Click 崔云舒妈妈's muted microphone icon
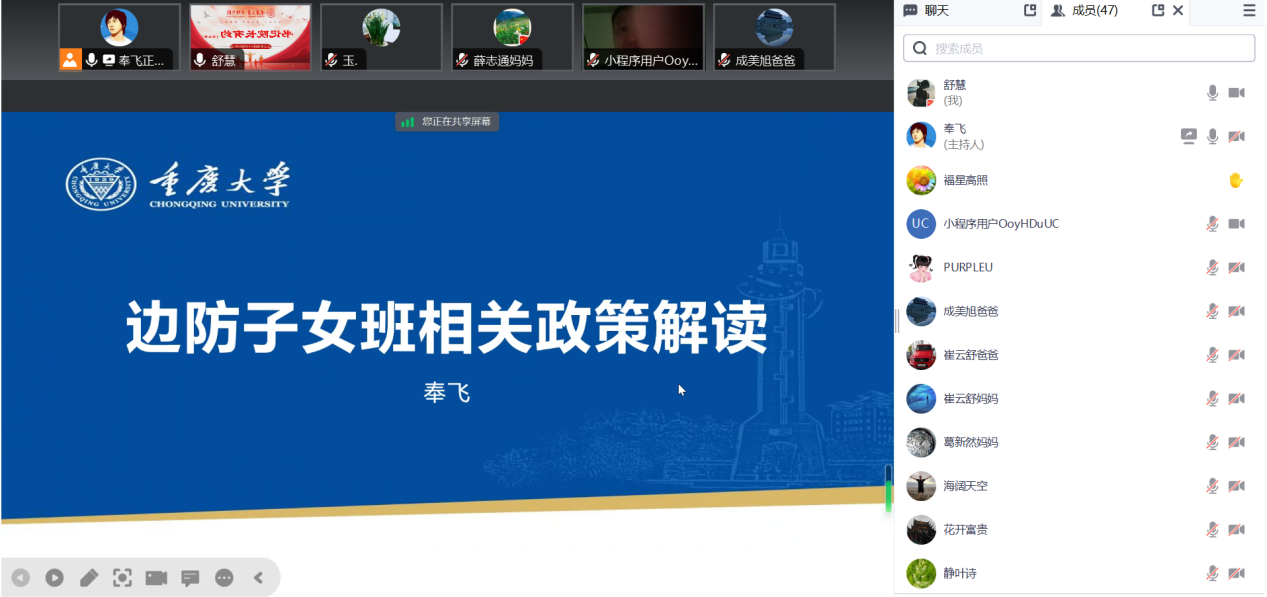This screenshot has height=597, width=1267. 1212,398
